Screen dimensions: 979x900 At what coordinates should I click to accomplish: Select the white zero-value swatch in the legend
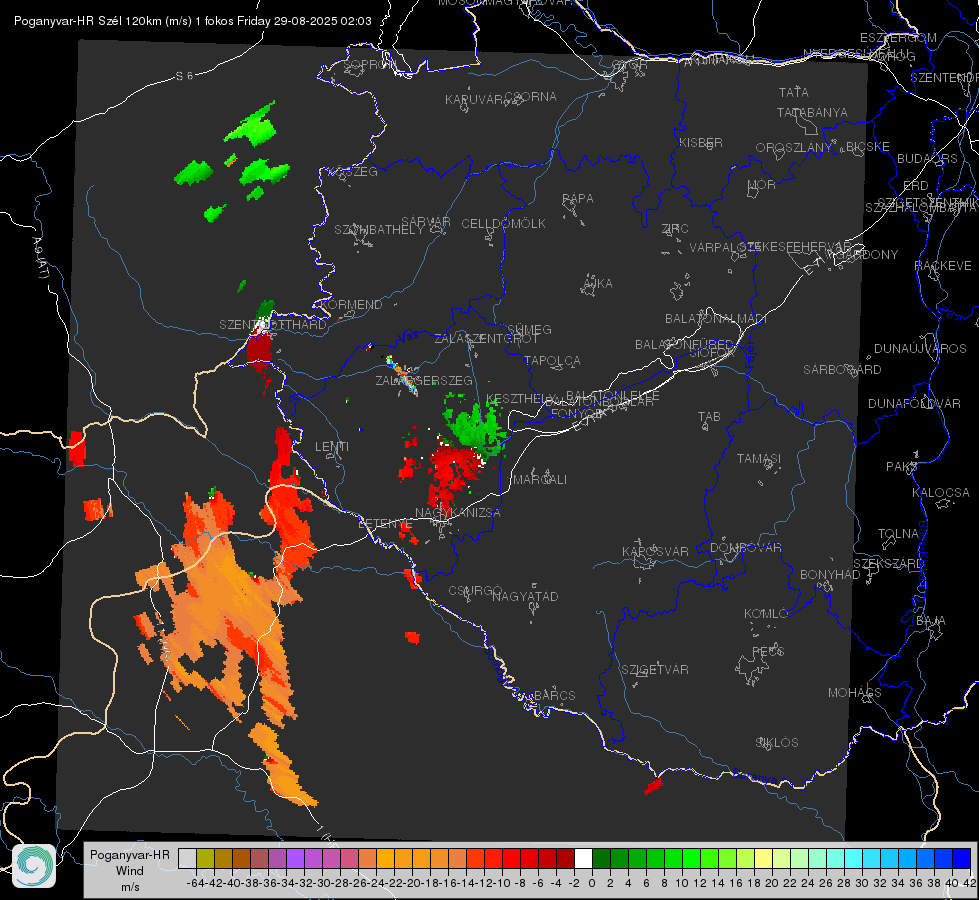(583, 858)
